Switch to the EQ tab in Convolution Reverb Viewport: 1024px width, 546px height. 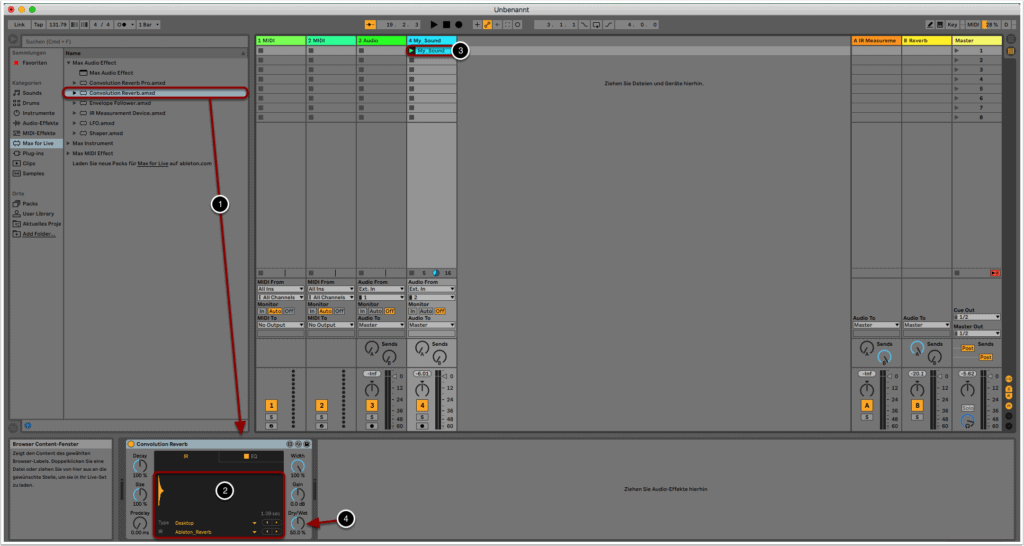(x=250, y=456)
